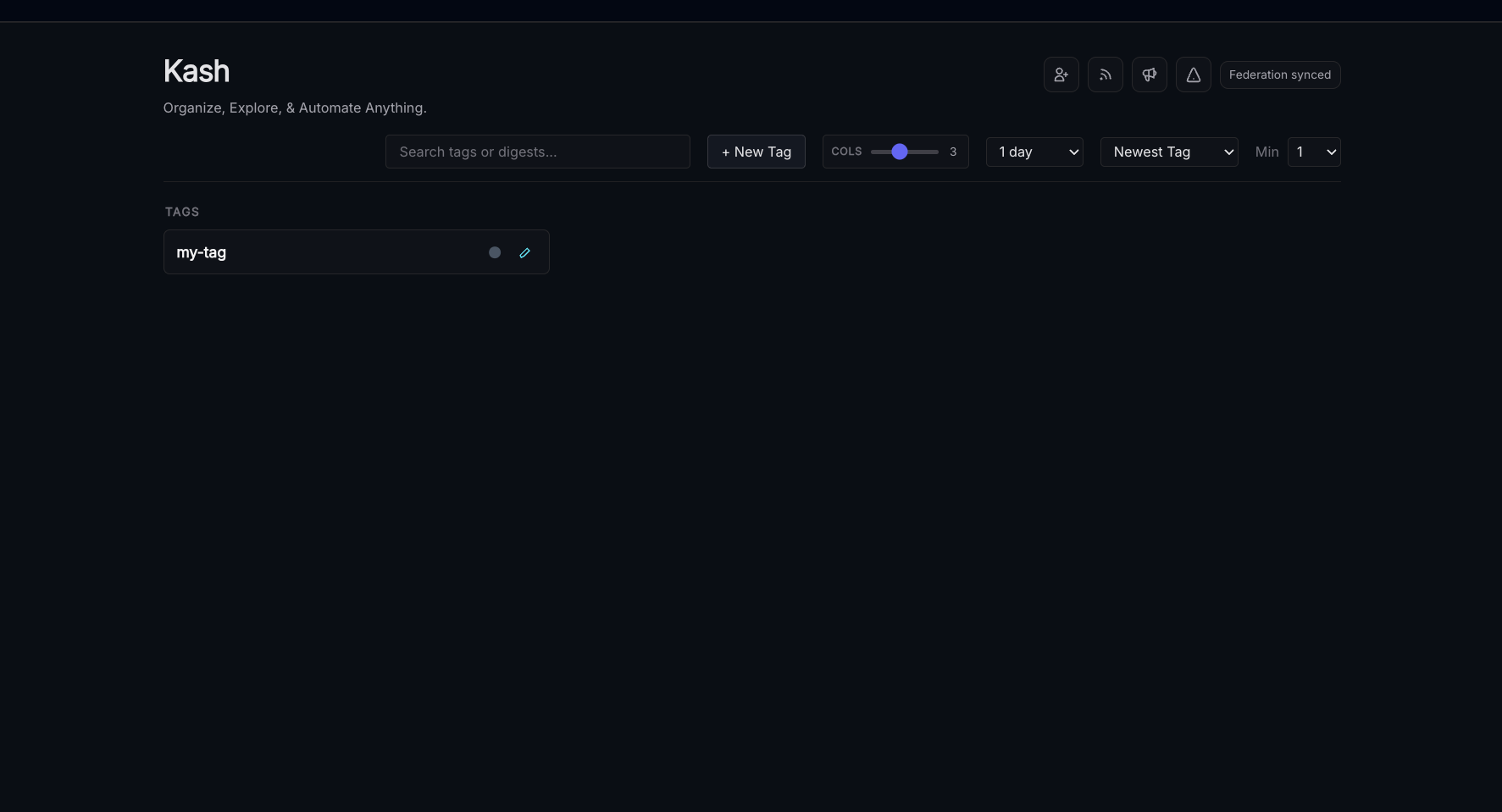Click the Organize, Explore, & Automate tagline
This screenshot has width=1502, height=812.
295,108
